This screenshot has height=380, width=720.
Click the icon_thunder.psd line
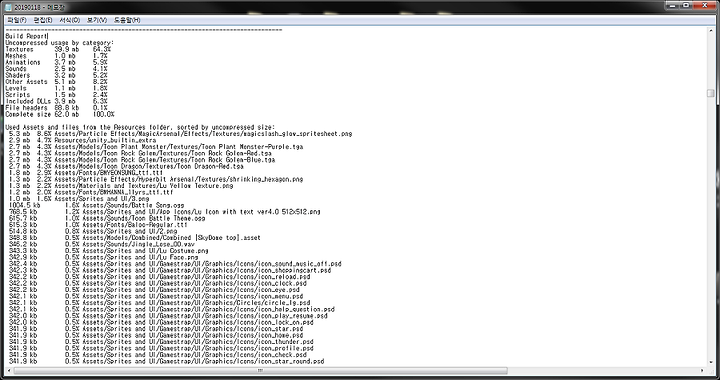(161, 342)
